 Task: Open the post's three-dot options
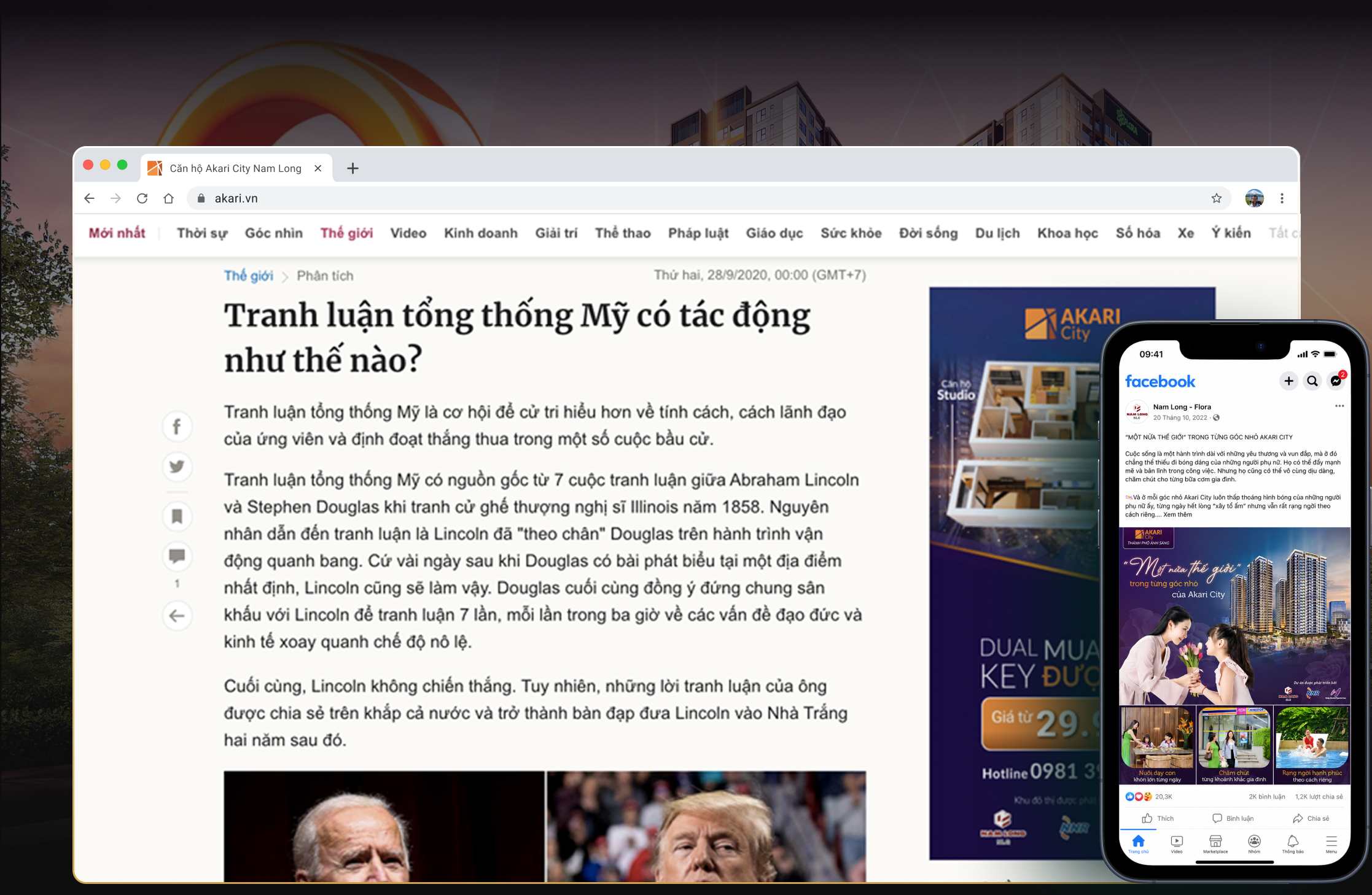(1339, 406)
